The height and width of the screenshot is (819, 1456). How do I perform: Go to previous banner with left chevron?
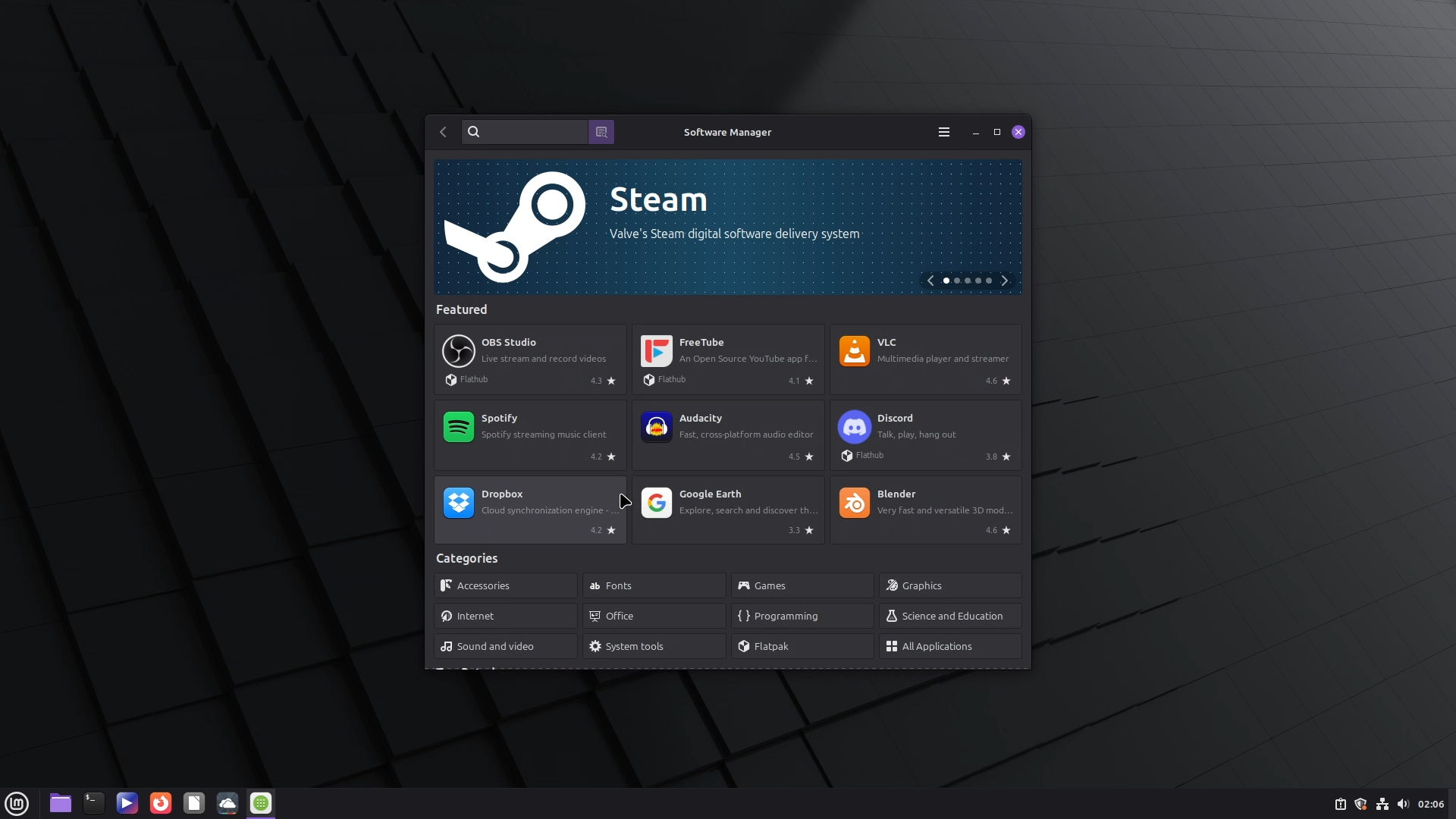click(930, 281)
